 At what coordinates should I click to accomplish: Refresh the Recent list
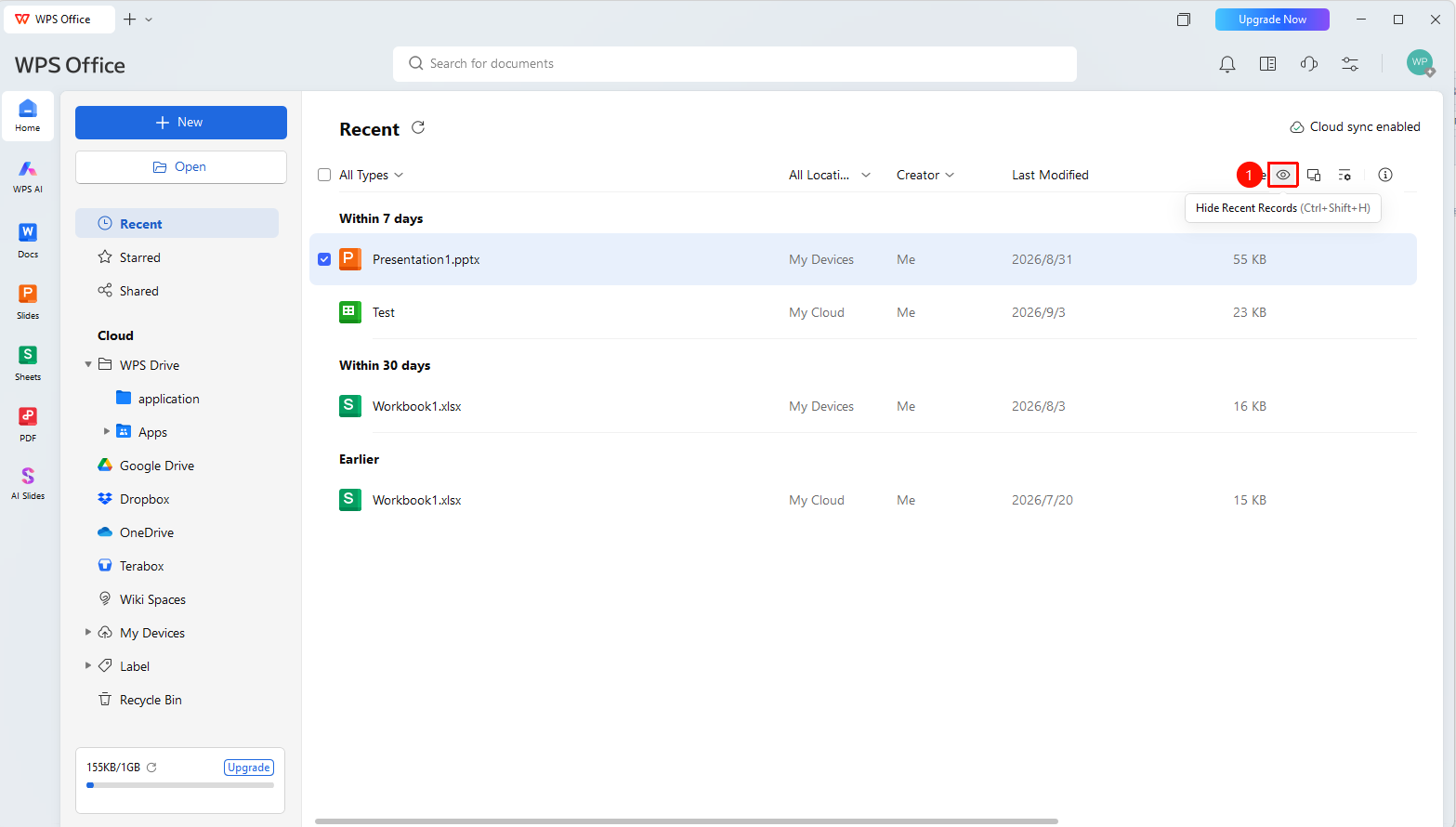418,128
